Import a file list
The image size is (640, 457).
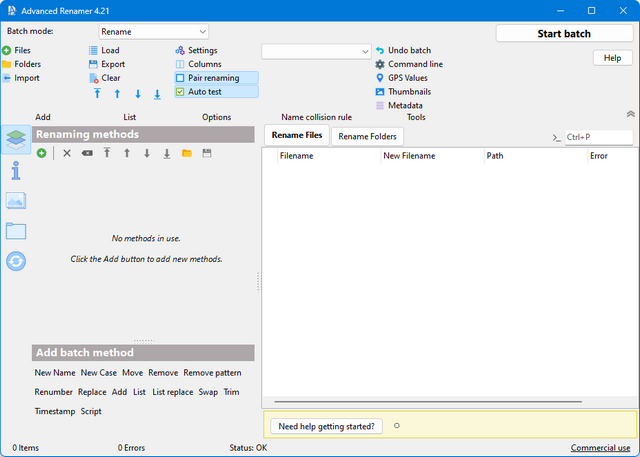(21, 78)
